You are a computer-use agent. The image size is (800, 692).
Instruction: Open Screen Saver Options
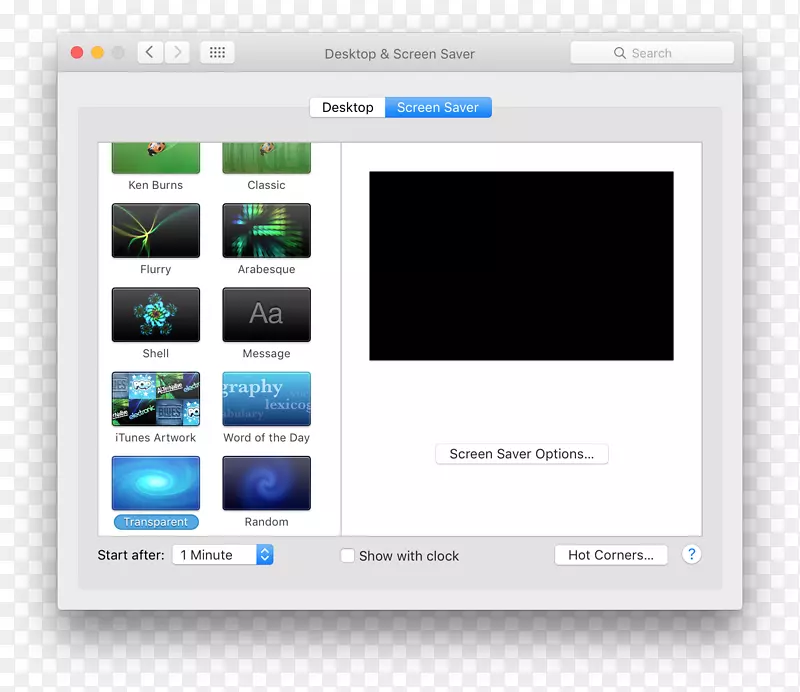521,453
